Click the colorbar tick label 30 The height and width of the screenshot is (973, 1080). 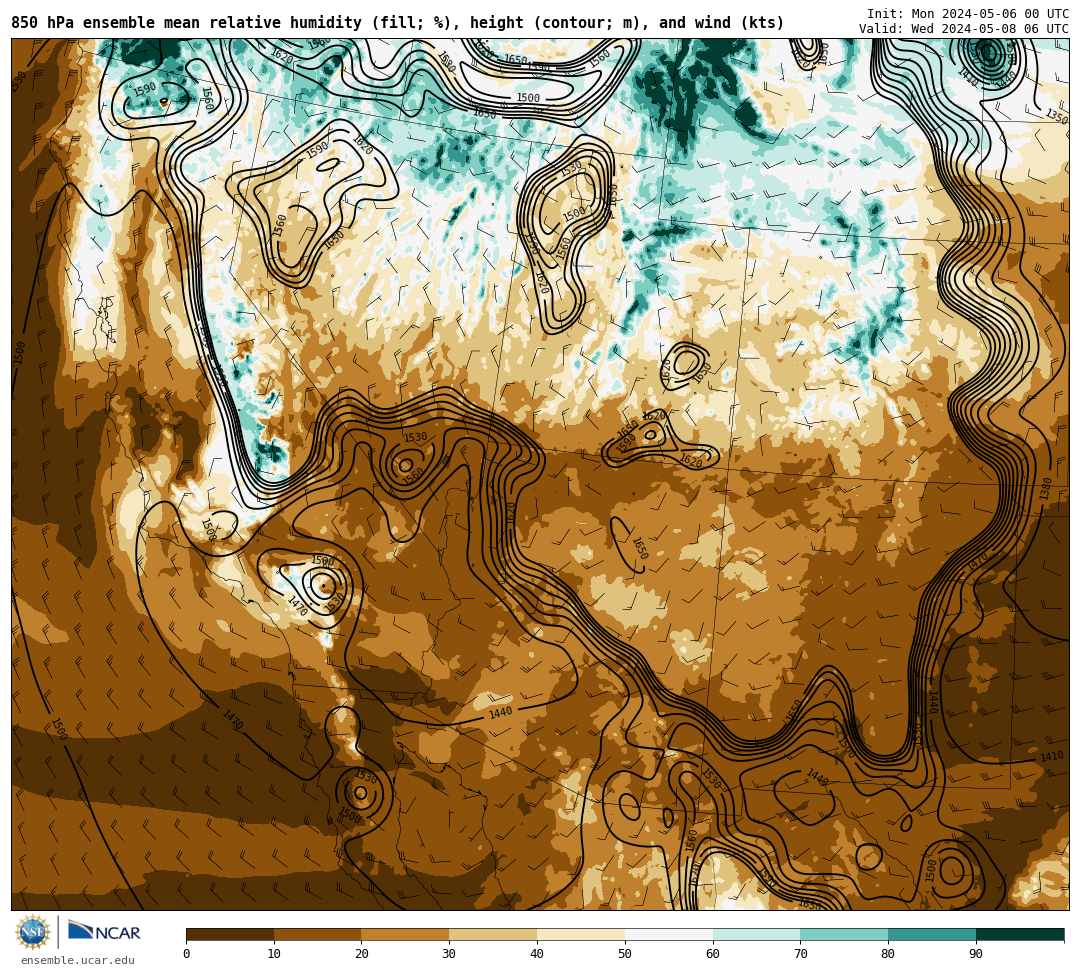449,954
